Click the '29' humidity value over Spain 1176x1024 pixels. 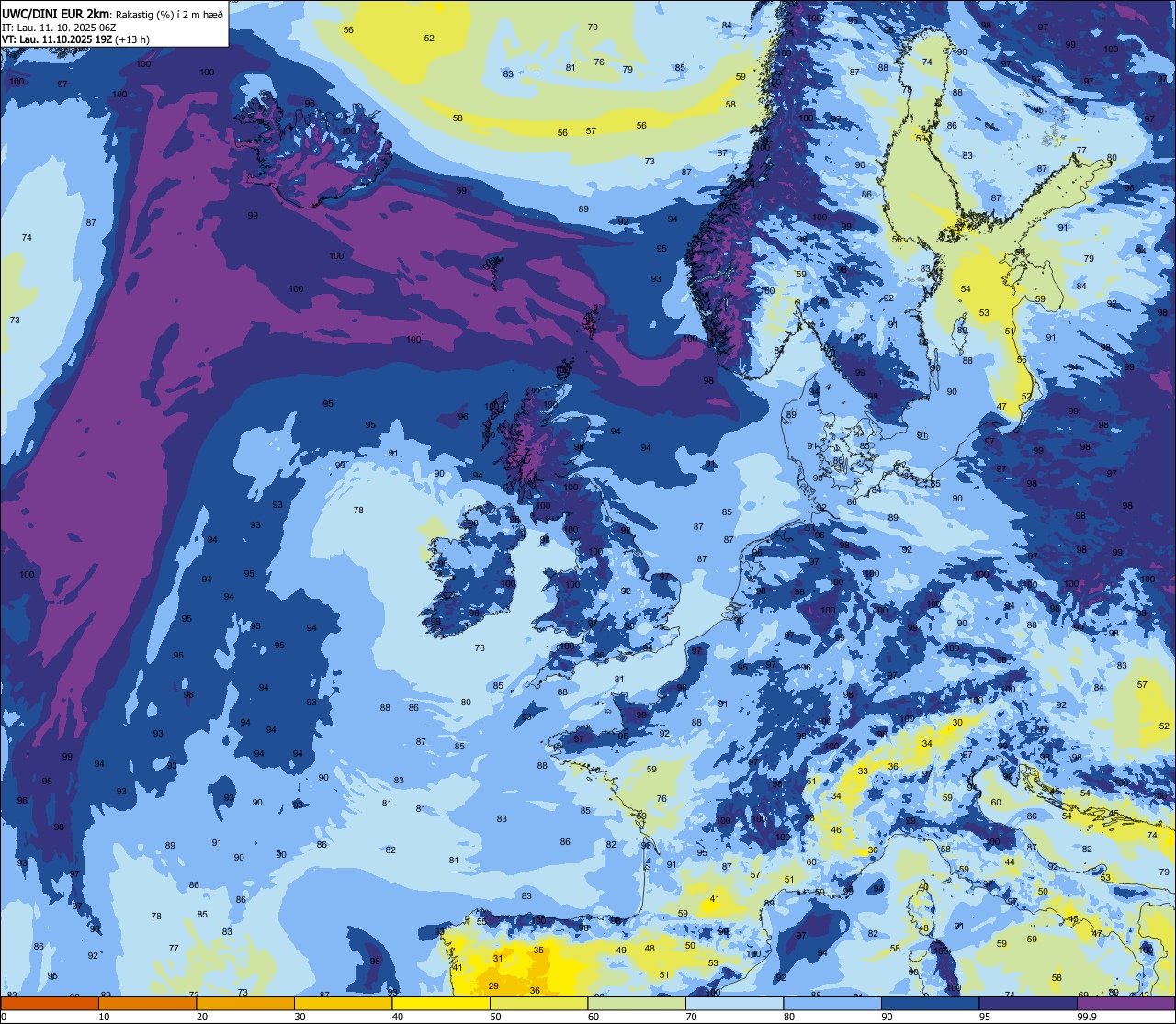(493, 985)
